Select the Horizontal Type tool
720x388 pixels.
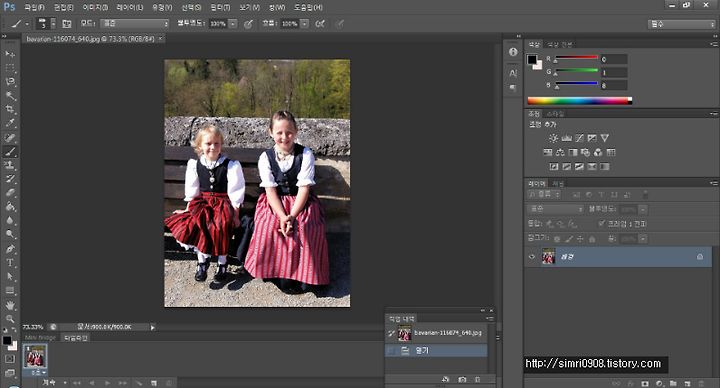pos(10,263)
